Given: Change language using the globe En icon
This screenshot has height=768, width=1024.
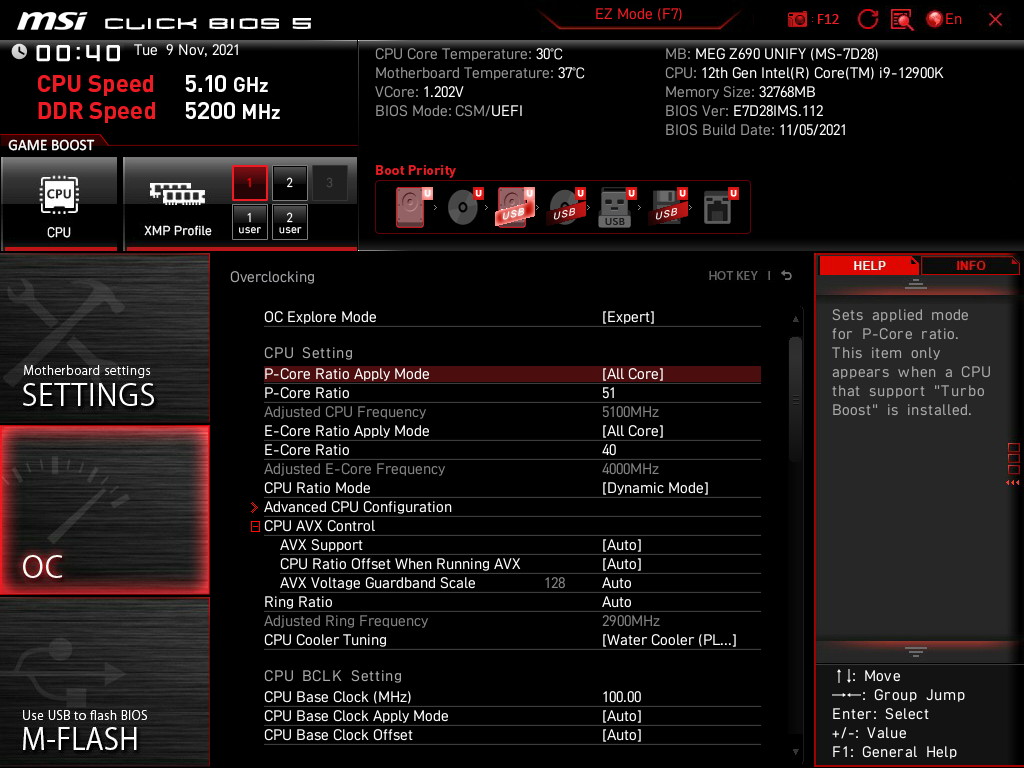Looking at the screenshot, I should pyautogui.click(x=944, y=20).
